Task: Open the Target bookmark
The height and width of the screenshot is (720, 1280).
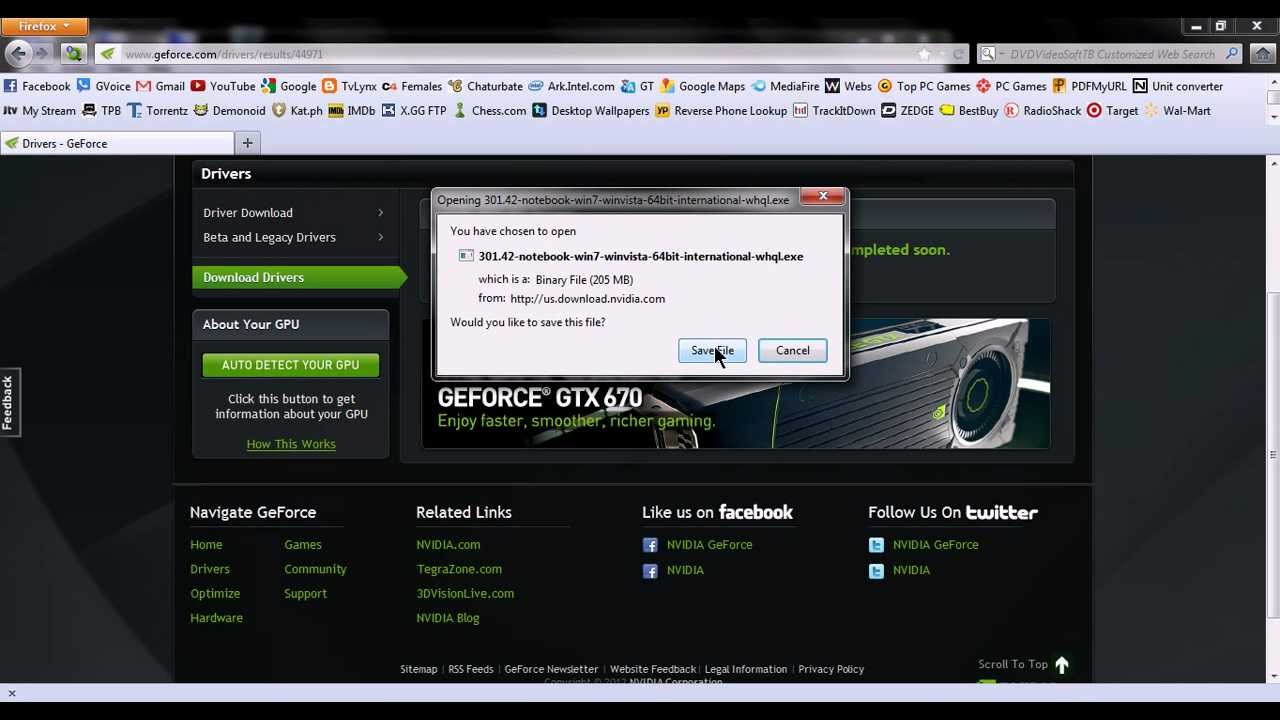Action: coord(1113,111)
